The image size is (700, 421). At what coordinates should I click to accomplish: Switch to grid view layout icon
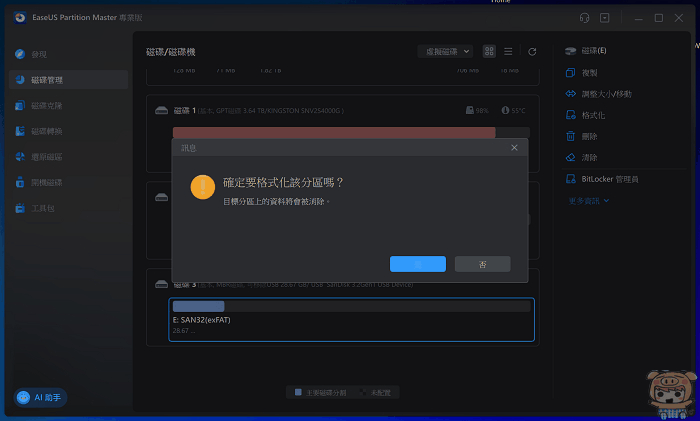point(489,51)
